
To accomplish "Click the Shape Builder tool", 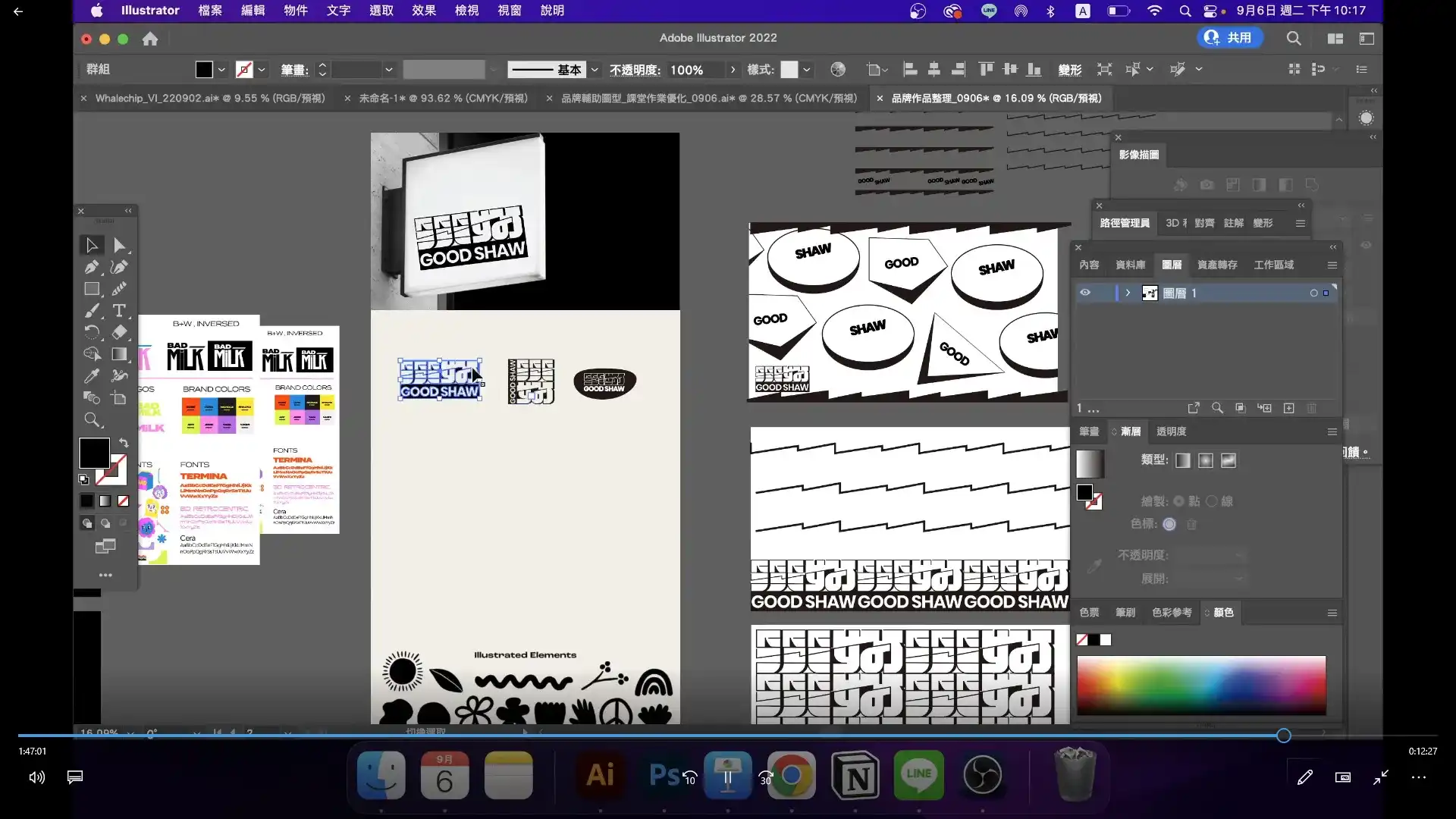I will click(92, 354).
